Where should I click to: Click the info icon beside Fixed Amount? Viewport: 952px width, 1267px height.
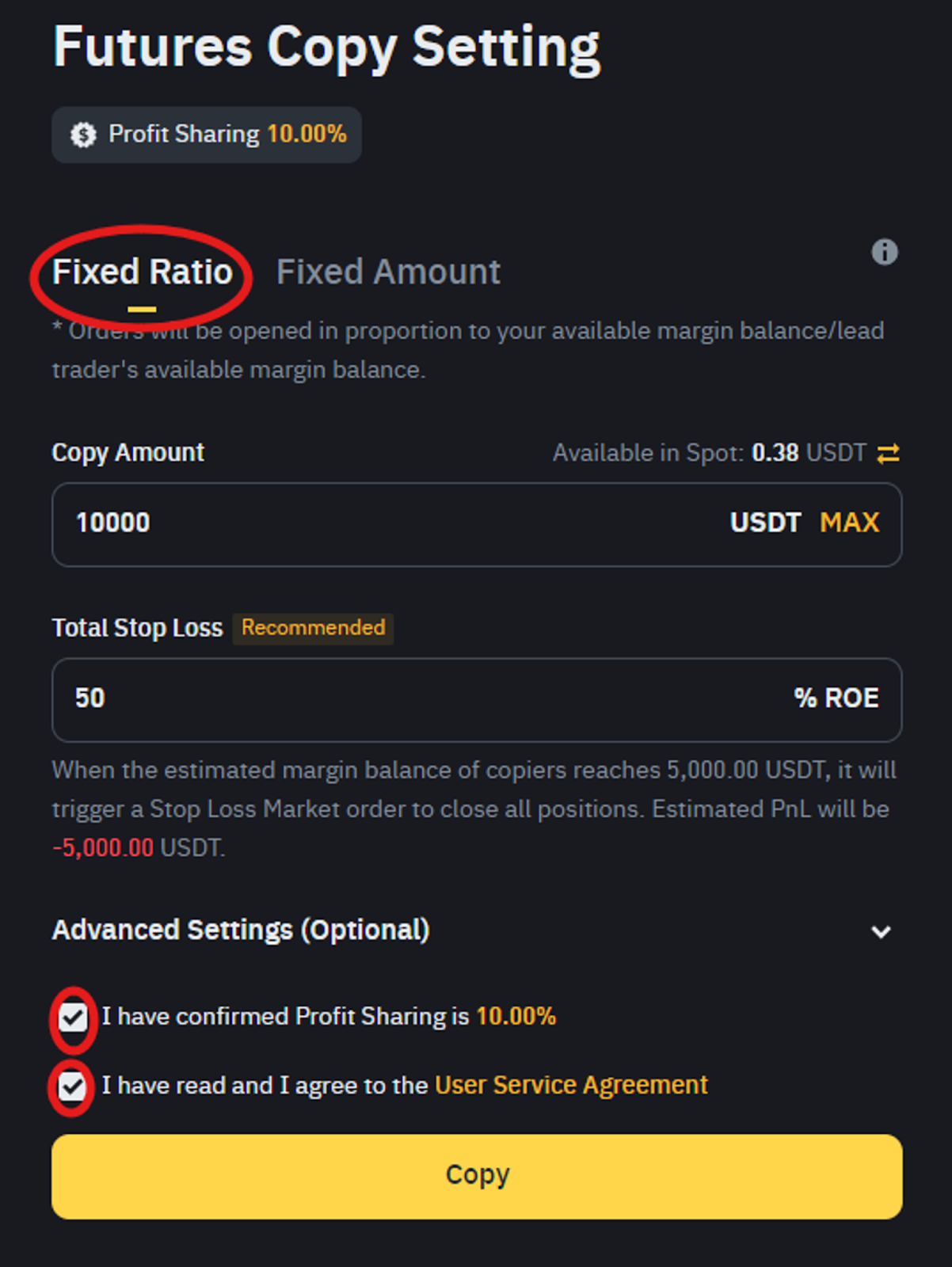pos(884,253)
